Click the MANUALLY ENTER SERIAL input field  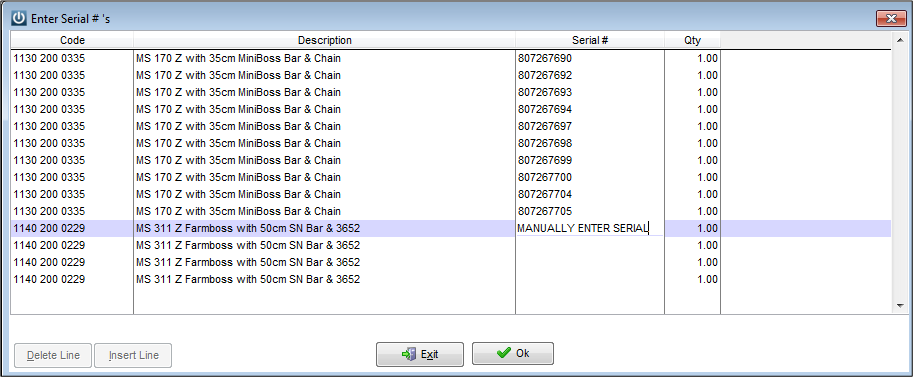pyautogui.click(x=589, y=228)
